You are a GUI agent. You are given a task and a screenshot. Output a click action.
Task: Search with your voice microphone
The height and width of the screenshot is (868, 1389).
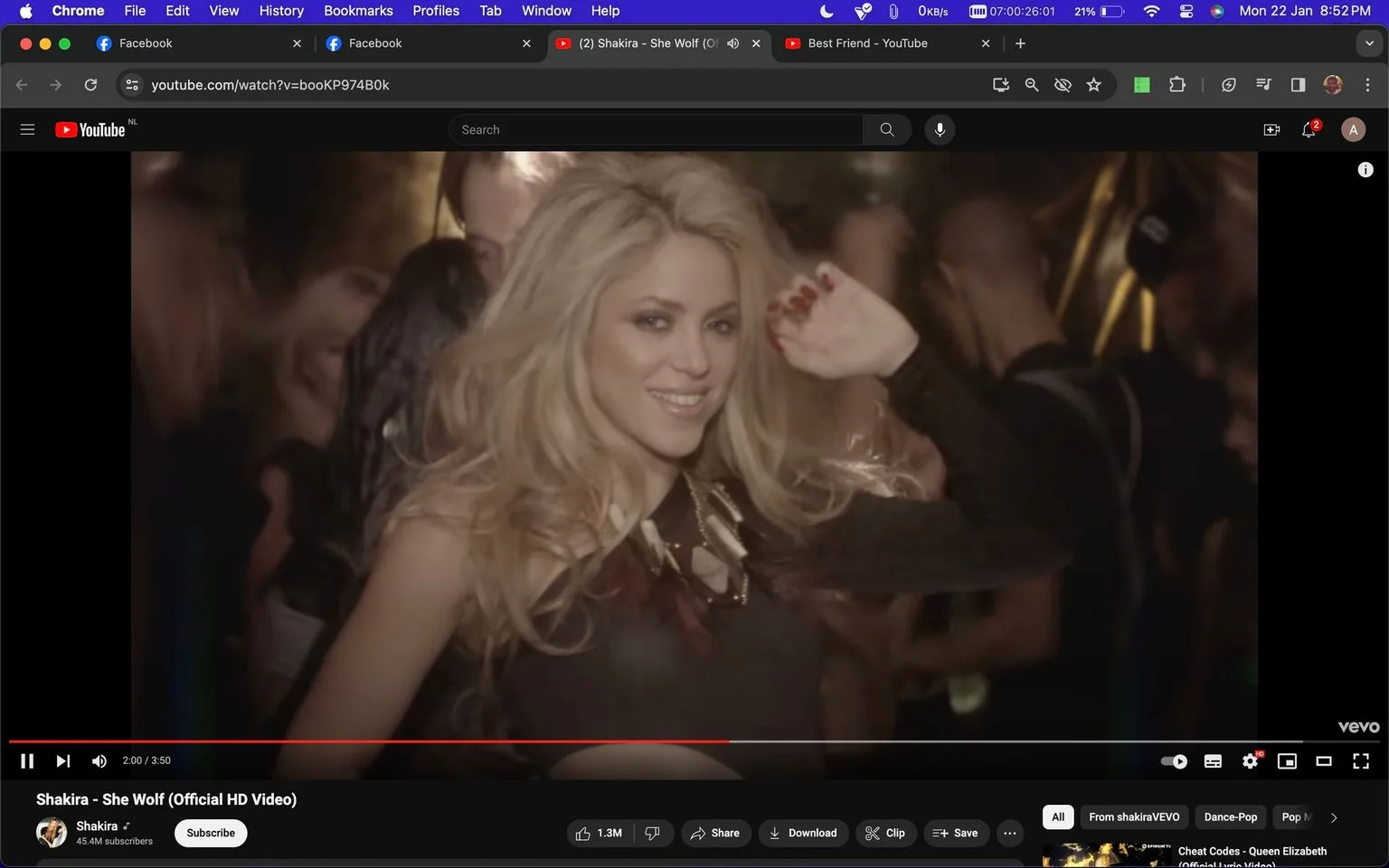coord(940,130)
